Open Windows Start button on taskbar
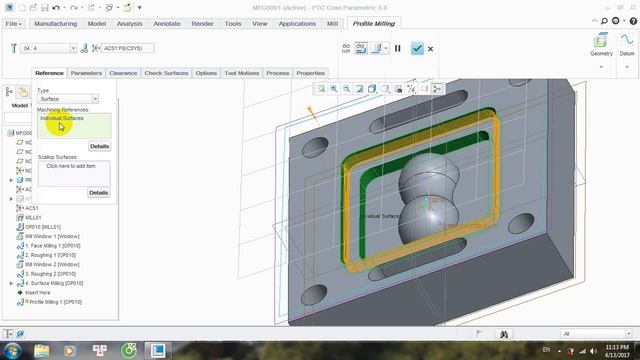Image resolution: width=640 pixels, height=360 pixels. [12, 351]
